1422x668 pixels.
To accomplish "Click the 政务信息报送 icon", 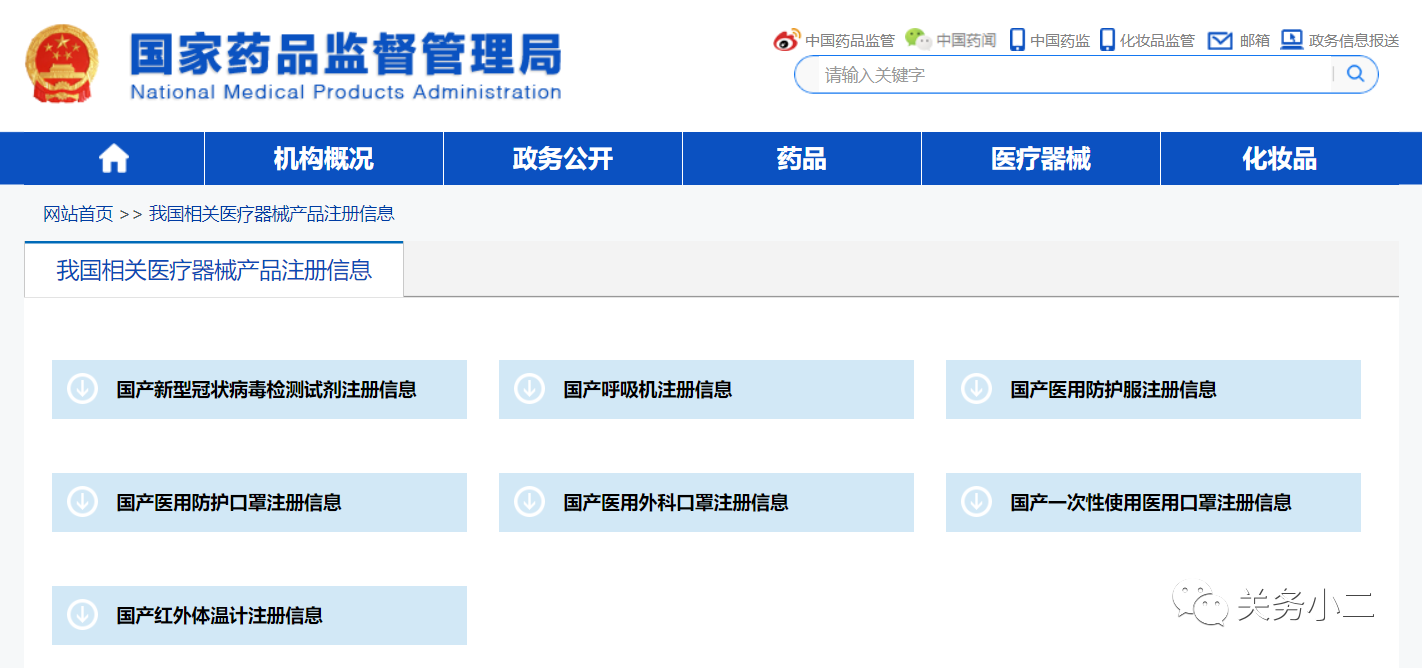I will 1292,40.
